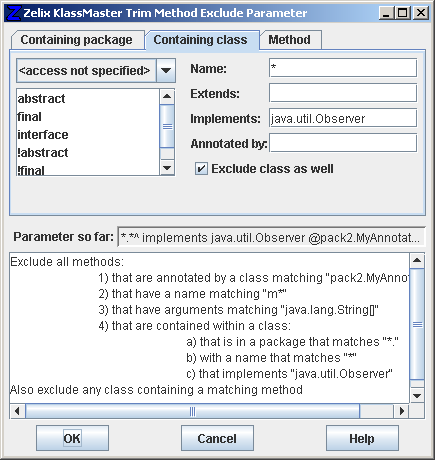Image resolution: width=435 pixels, height=460 pixels.
Task: Click the modifier list scroll up arrow
Action: [167, 97]
